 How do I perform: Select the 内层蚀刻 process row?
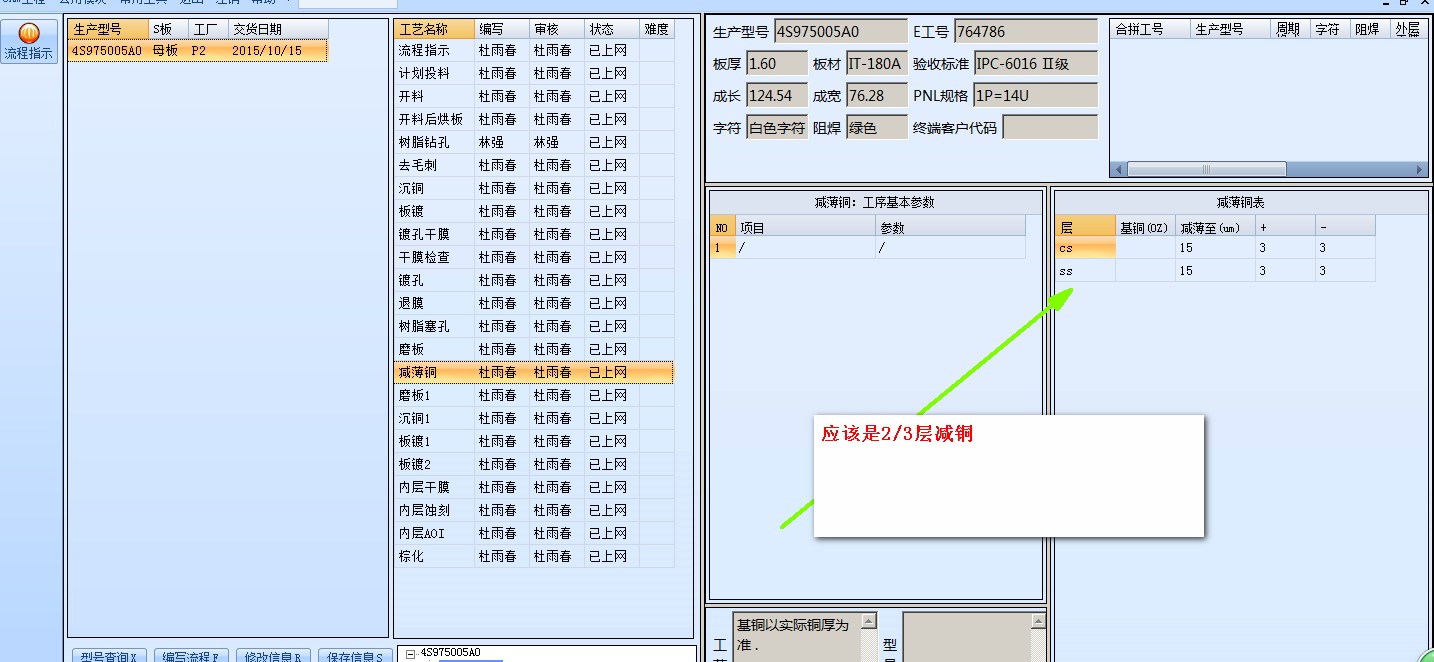(x=534, y=510)
